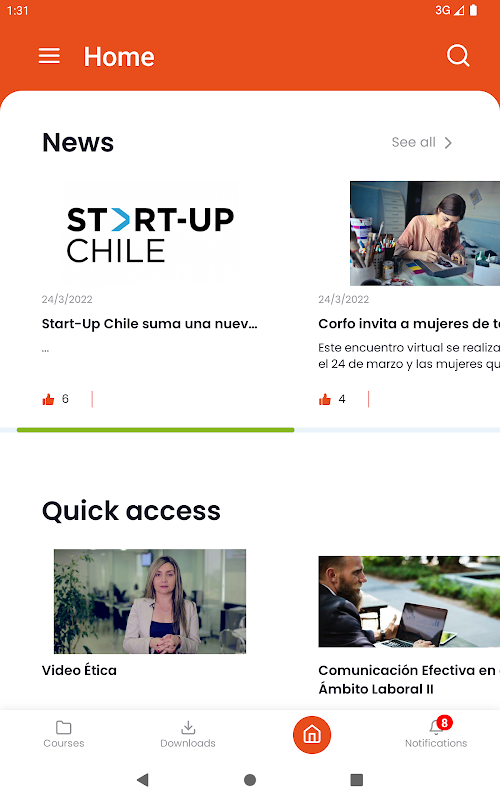The width and height of the screenshot is (500, 800).
Task: Open the hamburger navigation menu
Action: (x=49, y=56)
